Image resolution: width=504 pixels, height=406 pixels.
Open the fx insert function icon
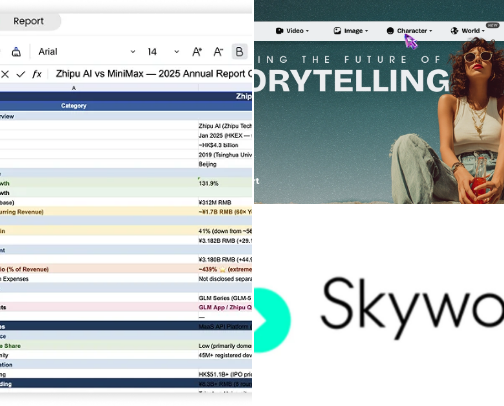pyautogui.click(x=37, y=74)
